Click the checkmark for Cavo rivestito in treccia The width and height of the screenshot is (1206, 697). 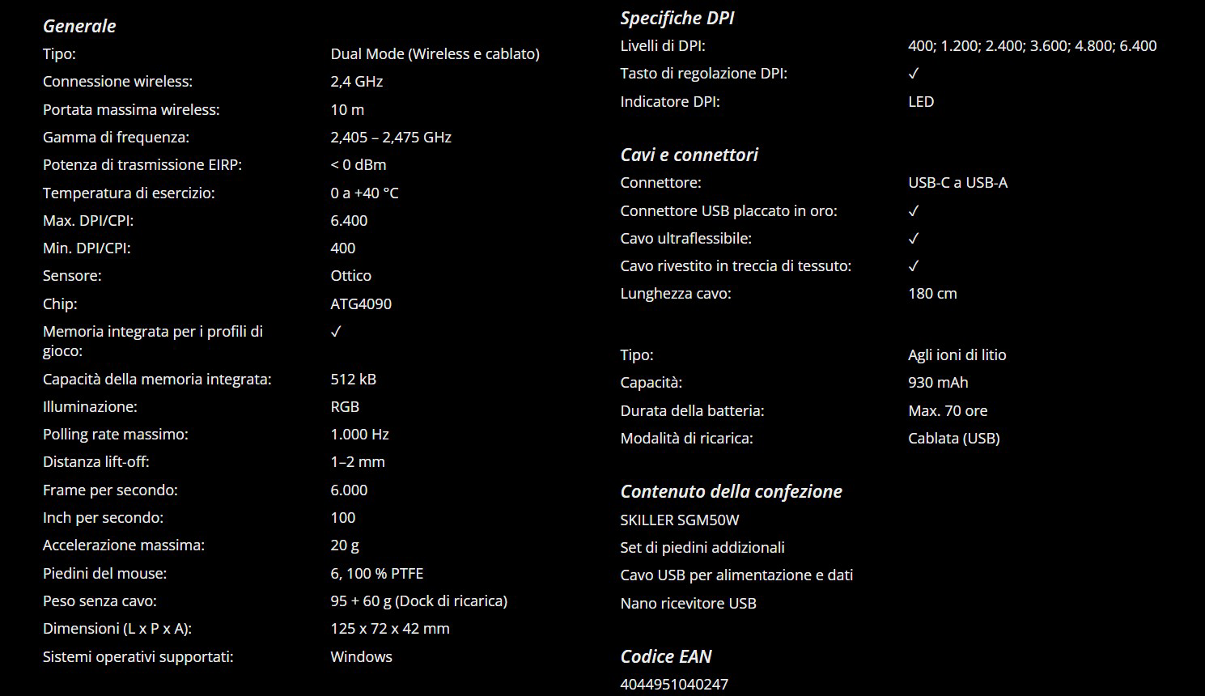pos(913,266)
